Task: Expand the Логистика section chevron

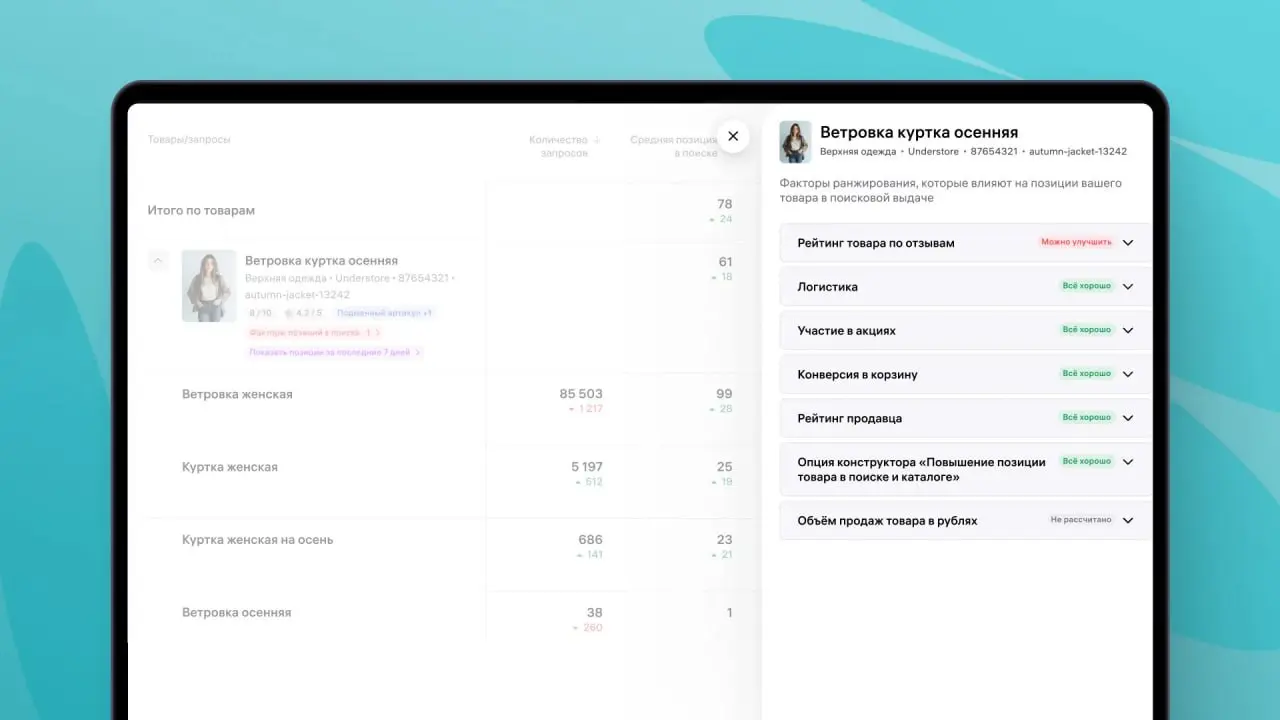Action: pos(1128,287)
